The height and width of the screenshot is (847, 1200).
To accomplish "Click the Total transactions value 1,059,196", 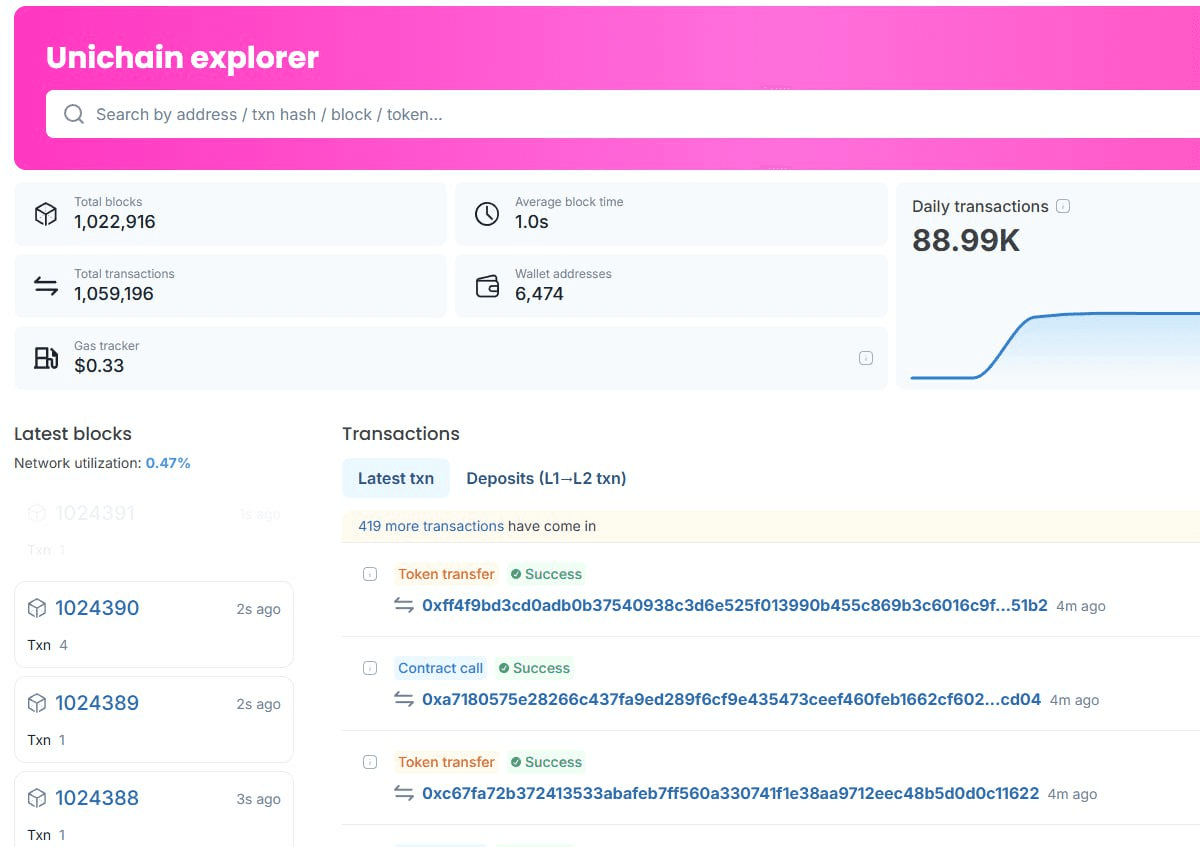I will pos(114,294).
